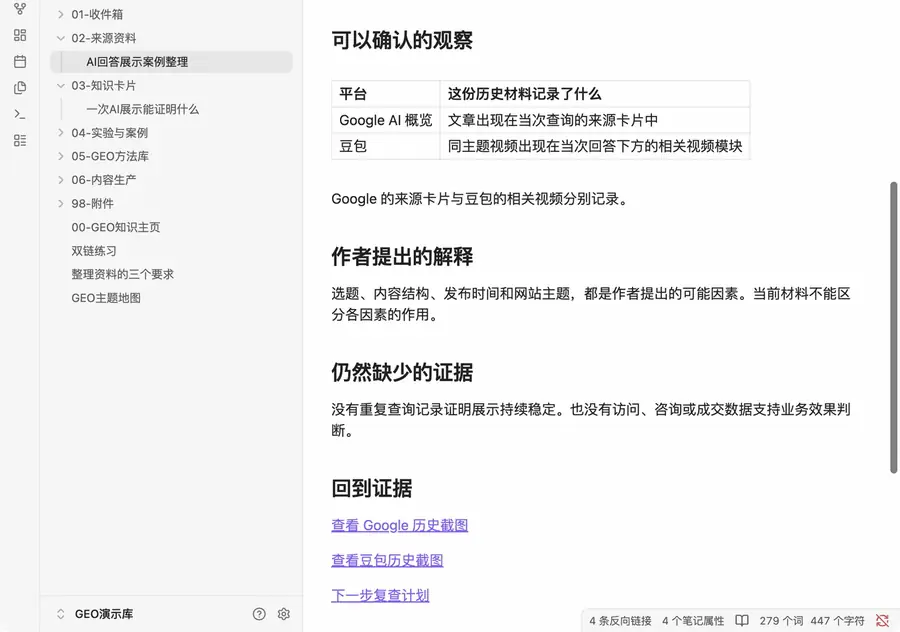Image resolution: width=900 pixels, height=632 pixels.
Task: Select the note AI回答展示案例整理
Action: point(171,62)
